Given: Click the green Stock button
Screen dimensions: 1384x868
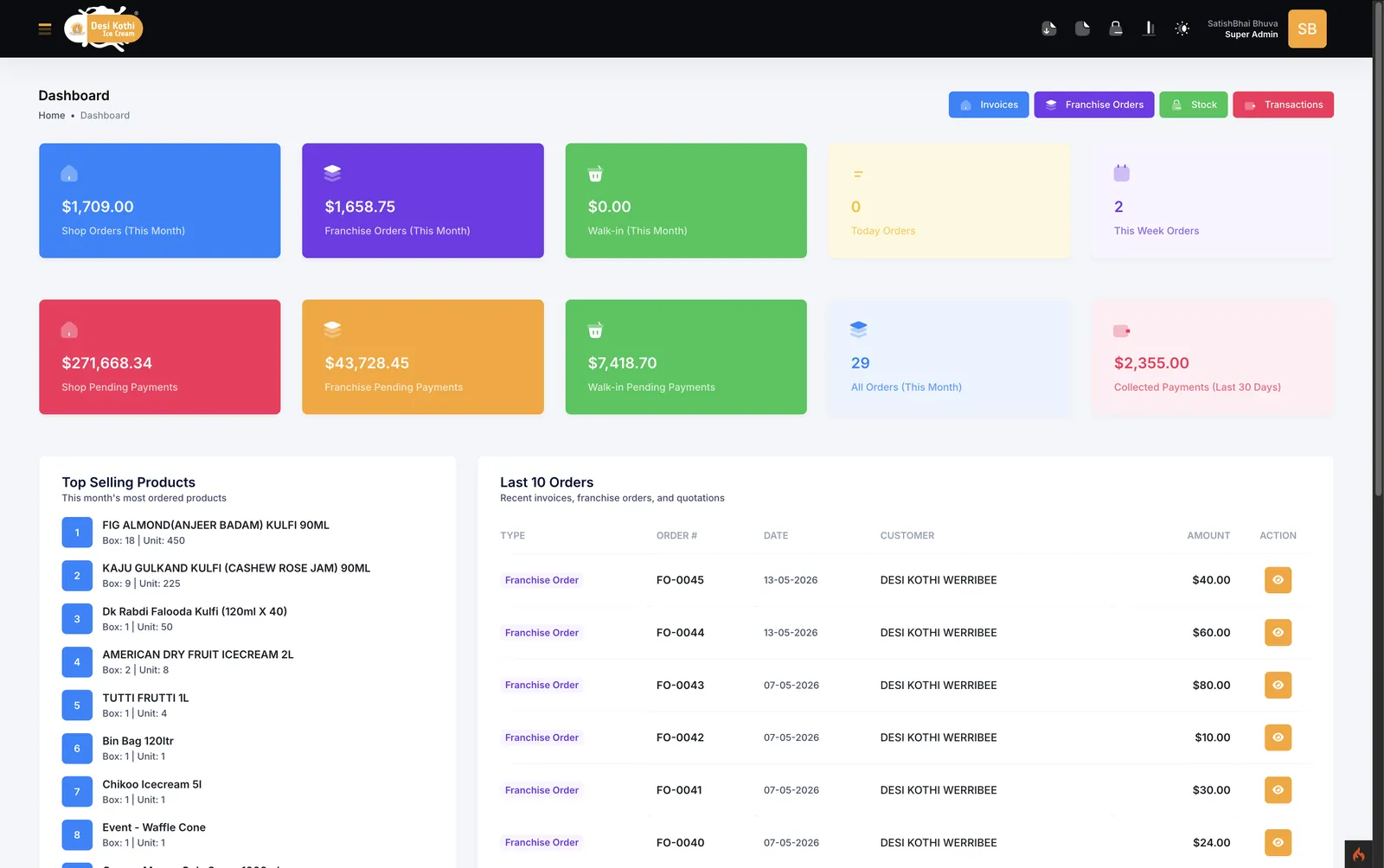Looking at the screenshot, I should 1194,105.
